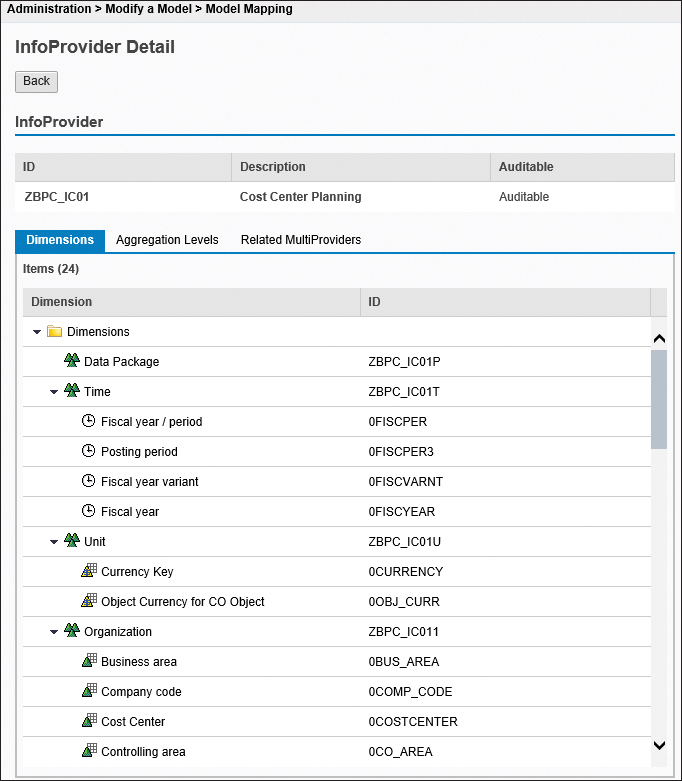The image size is (682, 781).
Task: Click clock icon beside Fiscal year / period
Action: pos(88,421)
